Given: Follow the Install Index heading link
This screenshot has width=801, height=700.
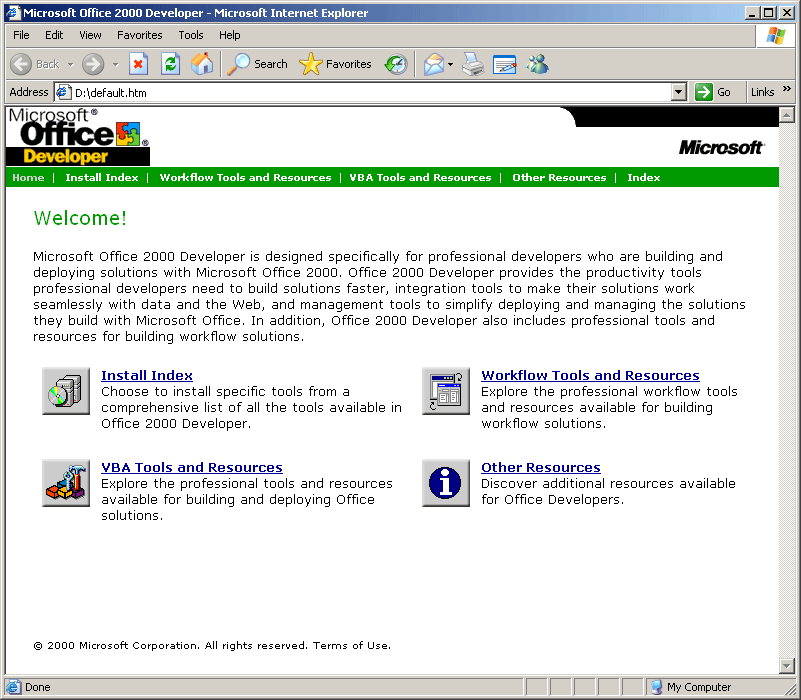Looking at the screenshot, I should coord(147,376).
